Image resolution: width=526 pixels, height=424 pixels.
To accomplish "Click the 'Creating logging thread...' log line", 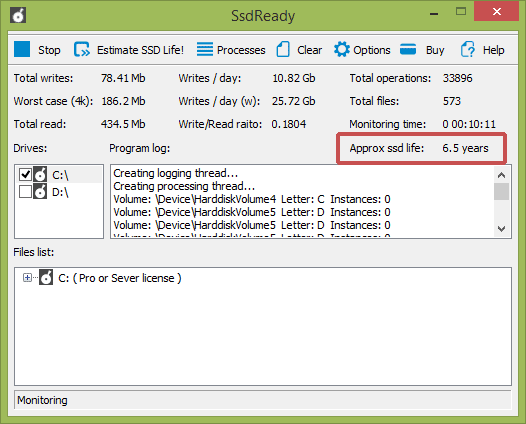I will click(x=176, y=173).
